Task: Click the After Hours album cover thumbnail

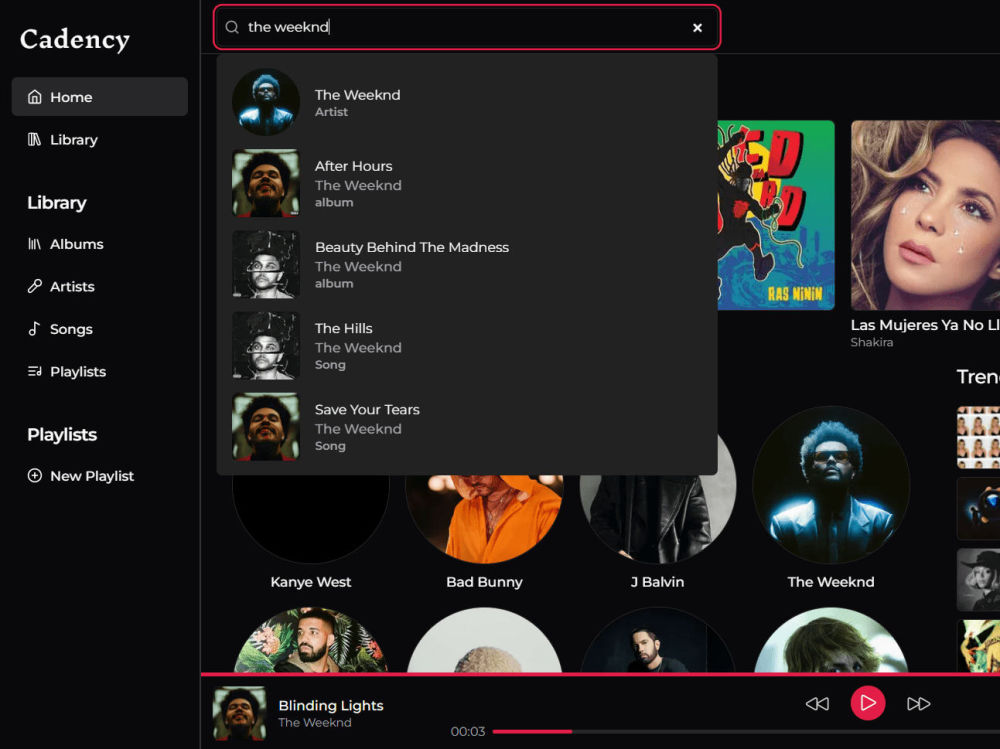Action: [x=266, y=183]
